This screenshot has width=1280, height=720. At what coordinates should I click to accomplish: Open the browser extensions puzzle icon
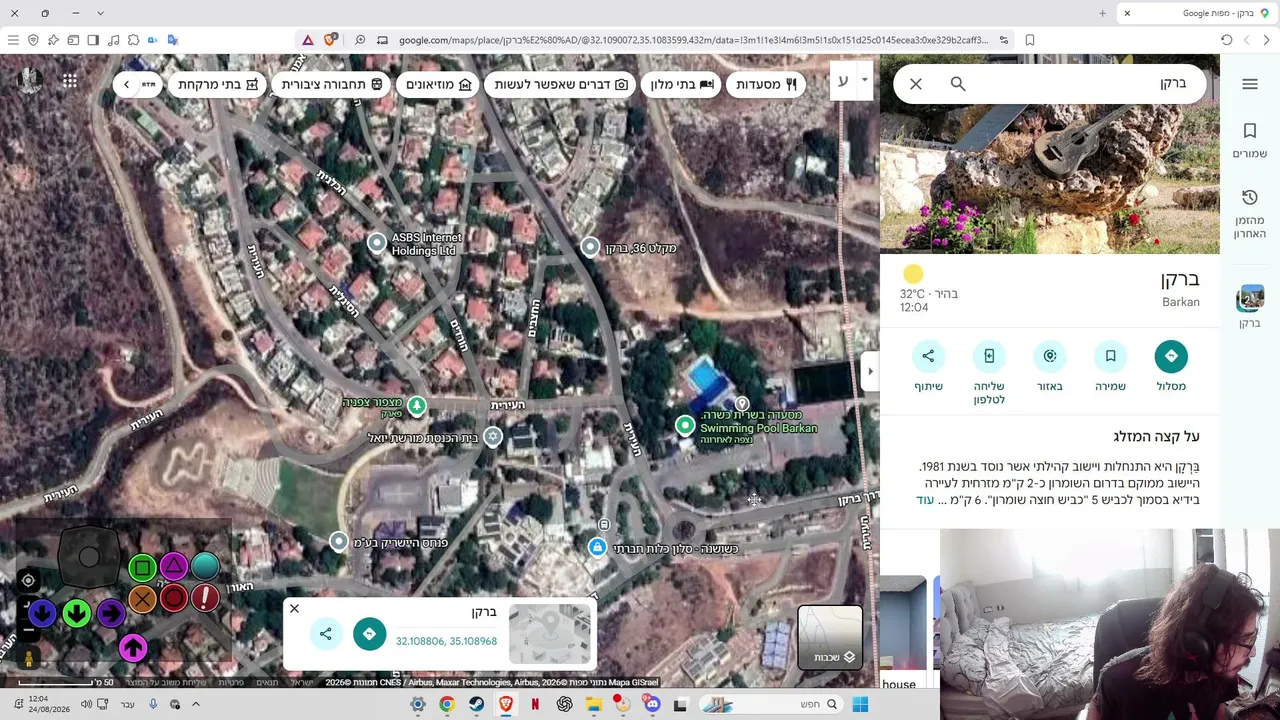(133, 40)
